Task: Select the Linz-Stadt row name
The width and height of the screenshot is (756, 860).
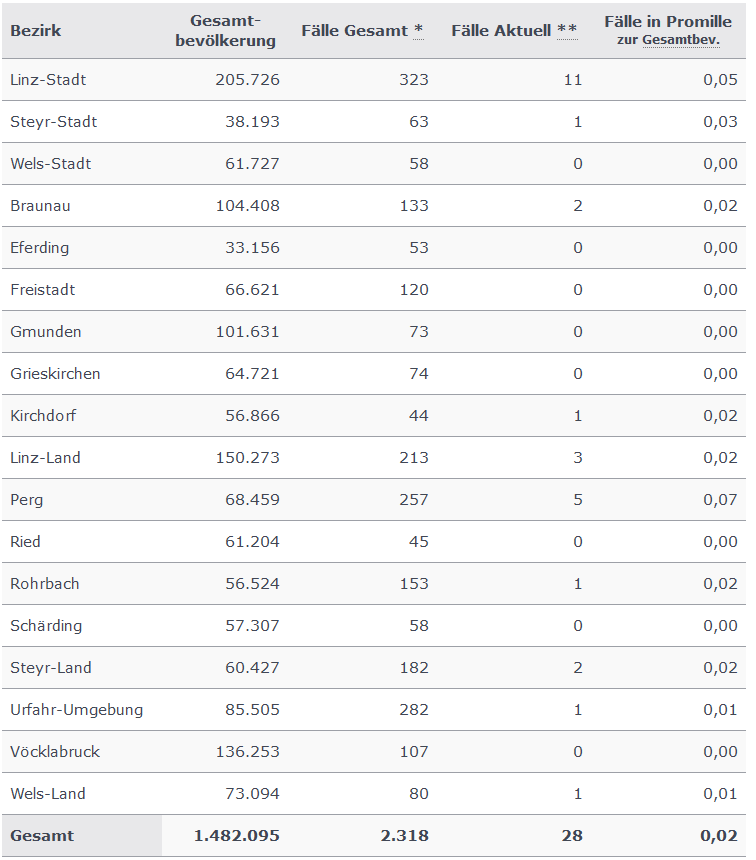Action: tap(48, 80)
